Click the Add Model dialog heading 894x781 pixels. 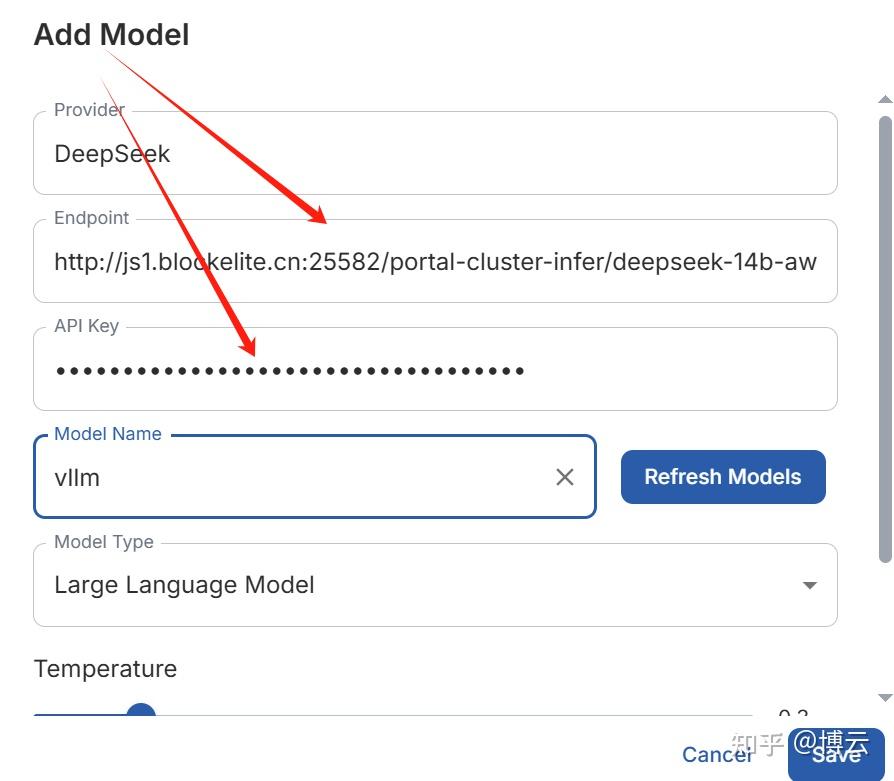112,35
